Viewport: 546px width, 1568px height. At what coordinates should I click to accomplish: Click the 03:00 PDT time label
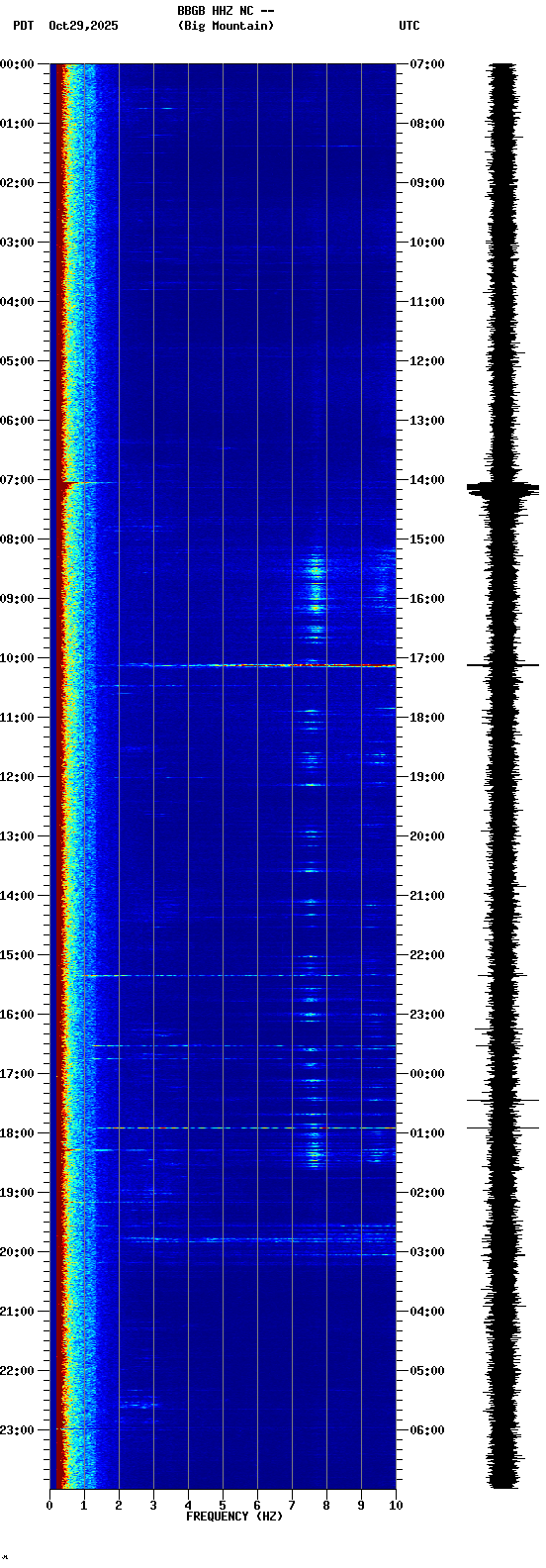point(17,243)
